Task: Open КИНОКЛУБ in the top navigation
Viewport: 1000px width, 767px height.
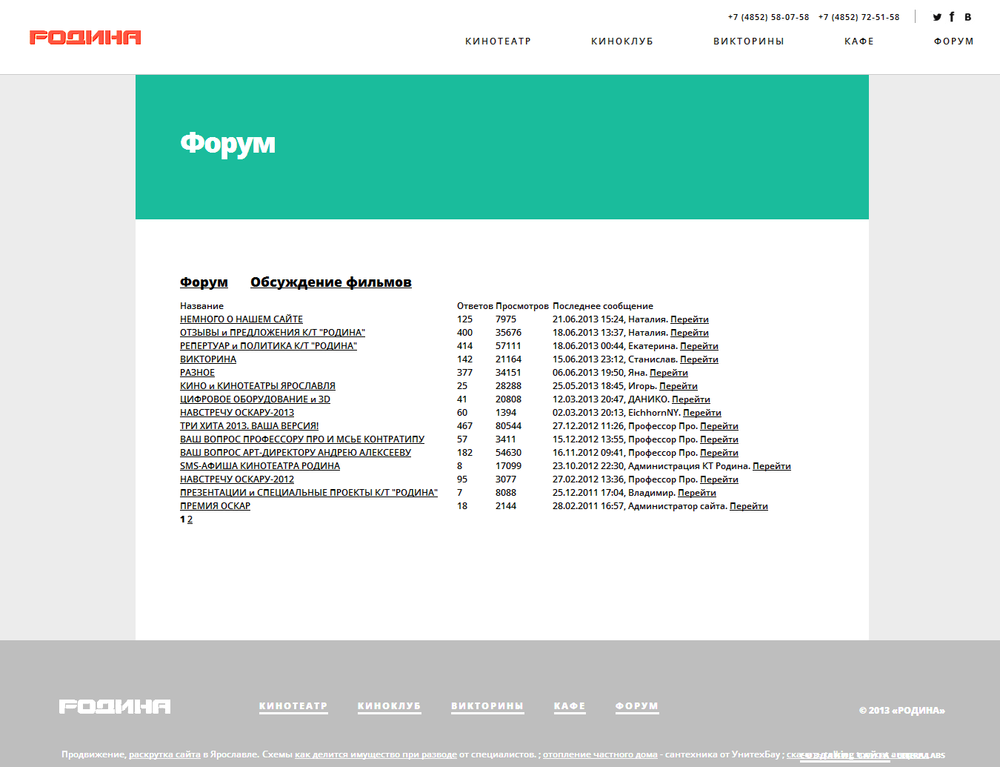Action: tap(622, 42)
